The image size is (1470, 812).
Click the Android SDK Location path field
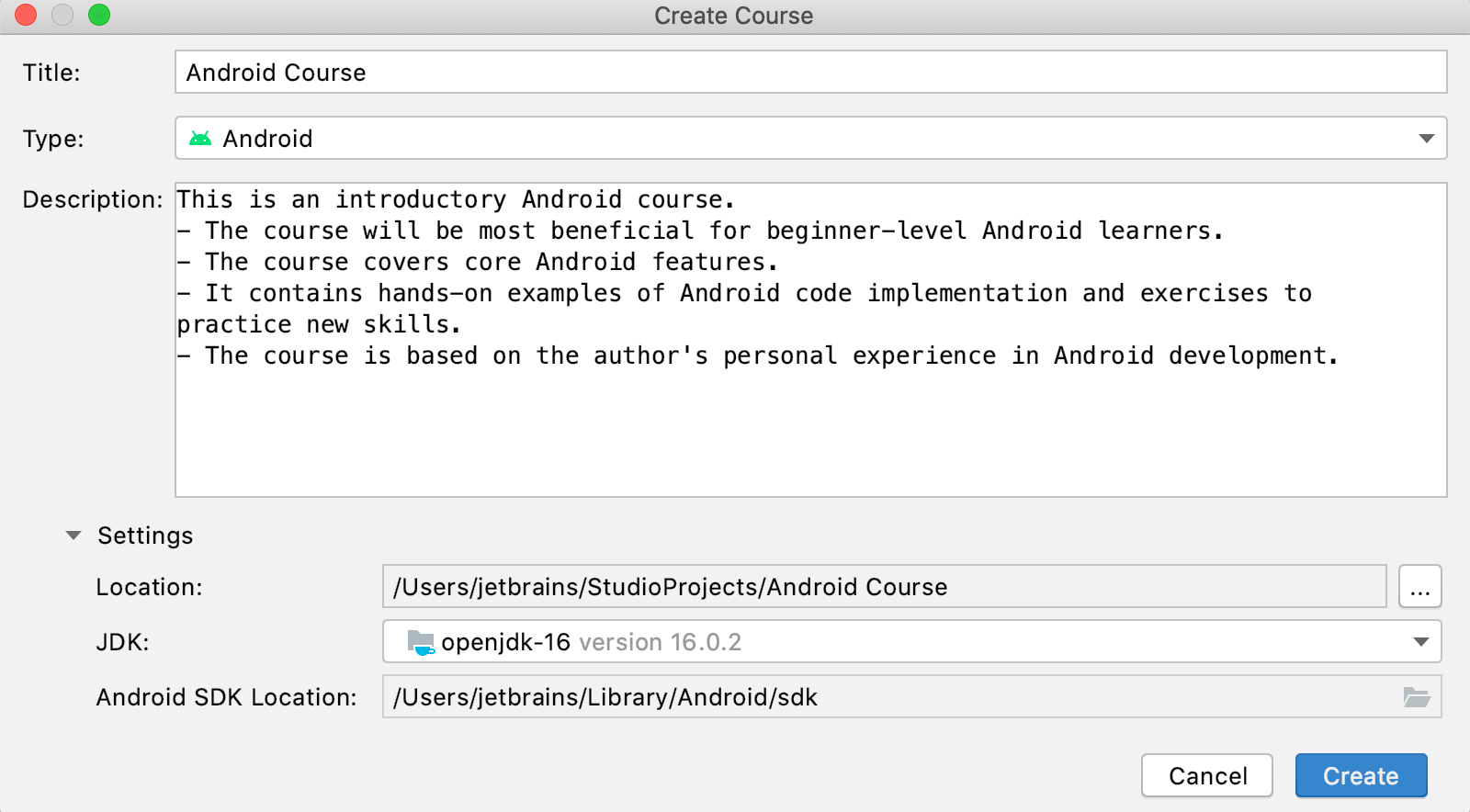(882, 697)
